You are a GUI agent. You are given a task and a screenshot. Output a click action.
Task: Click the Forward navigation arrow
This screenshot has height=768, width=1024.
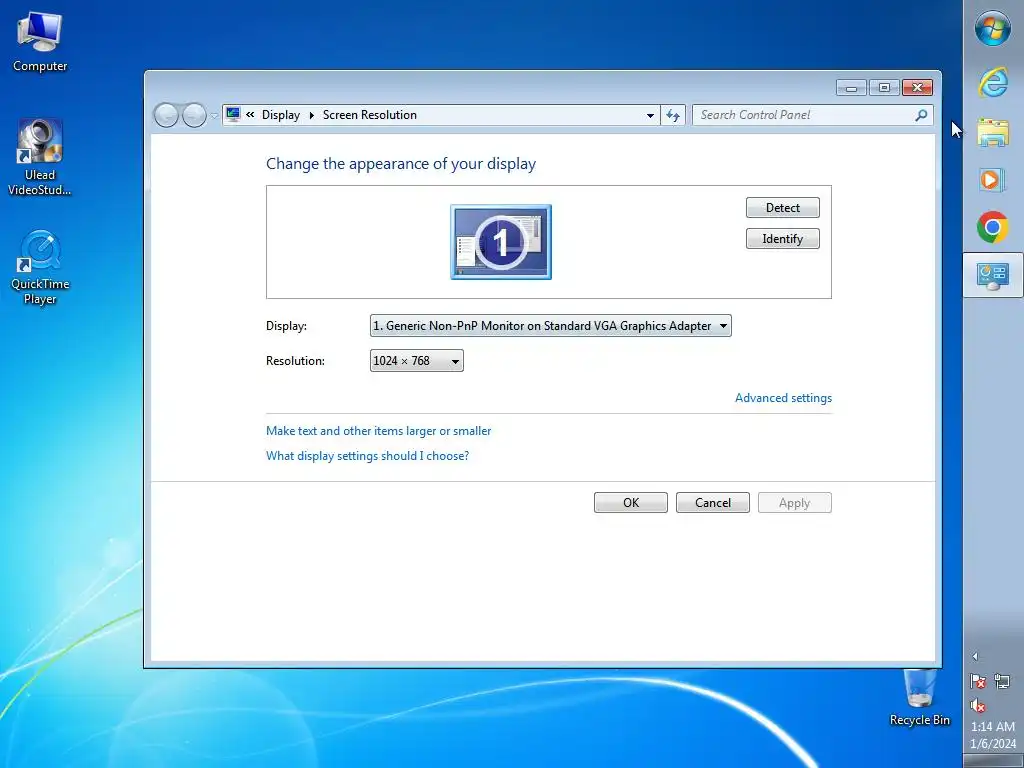click(x=194, y=116)
